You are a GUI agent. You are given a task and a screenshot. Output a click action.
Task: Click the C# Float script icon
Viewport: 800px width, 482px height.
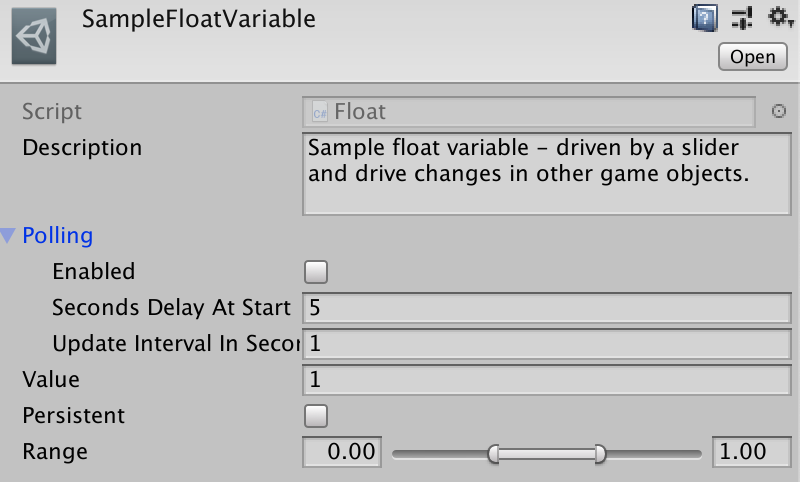coord(320,112)
